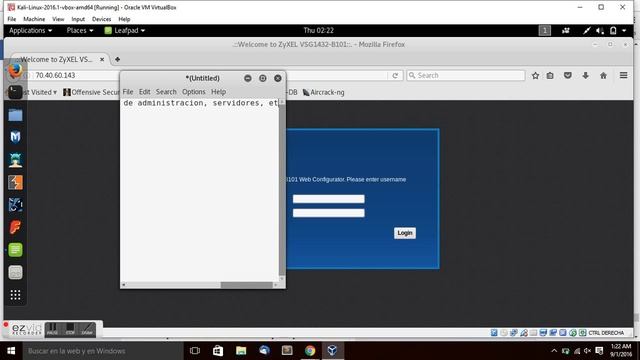Open Offensive Security bookmark

91,92
